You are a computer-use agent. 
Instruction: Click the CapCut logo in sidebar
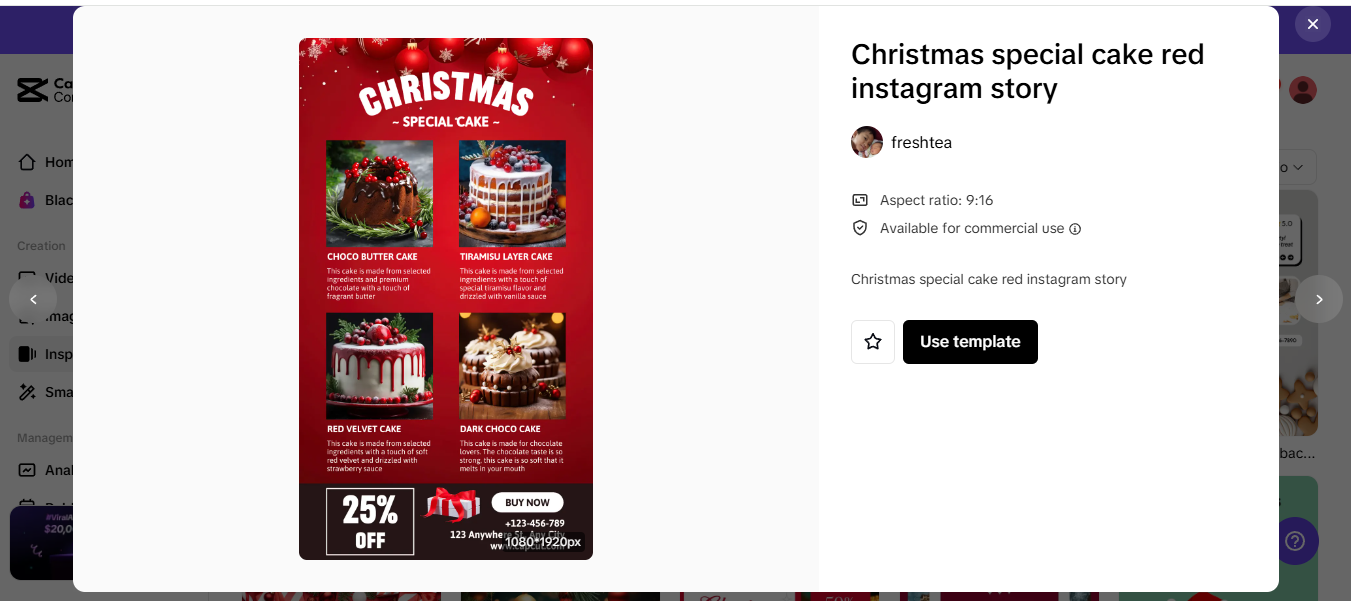(x=32, y=90)
